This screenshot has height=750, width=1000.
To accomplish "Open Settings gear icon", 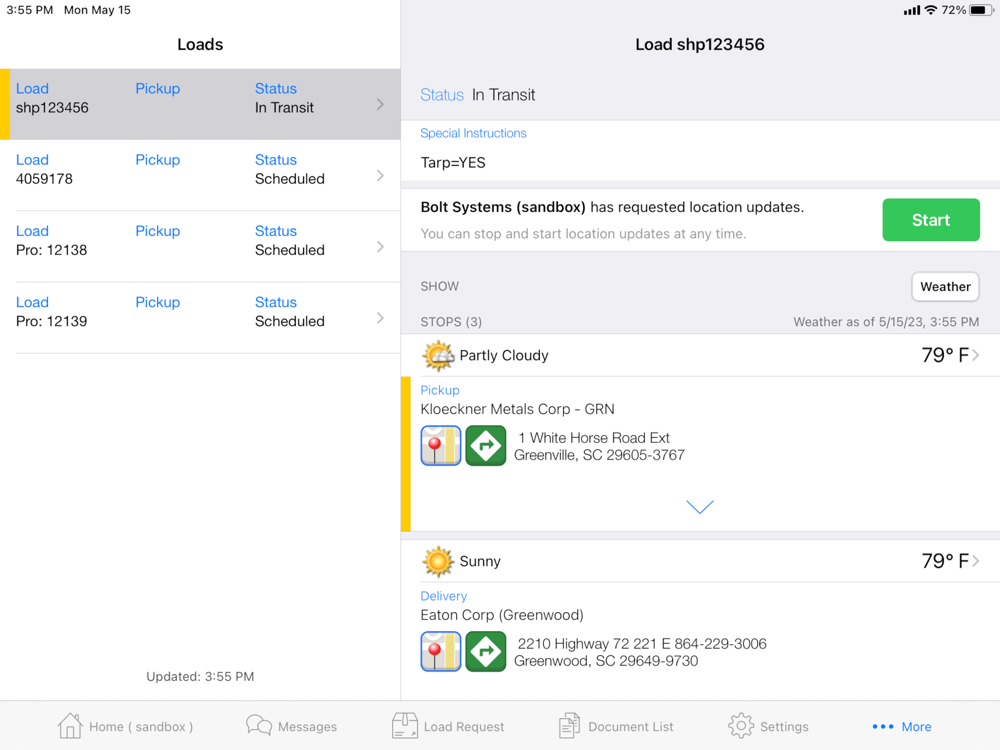I will click(x=741, y=726).
